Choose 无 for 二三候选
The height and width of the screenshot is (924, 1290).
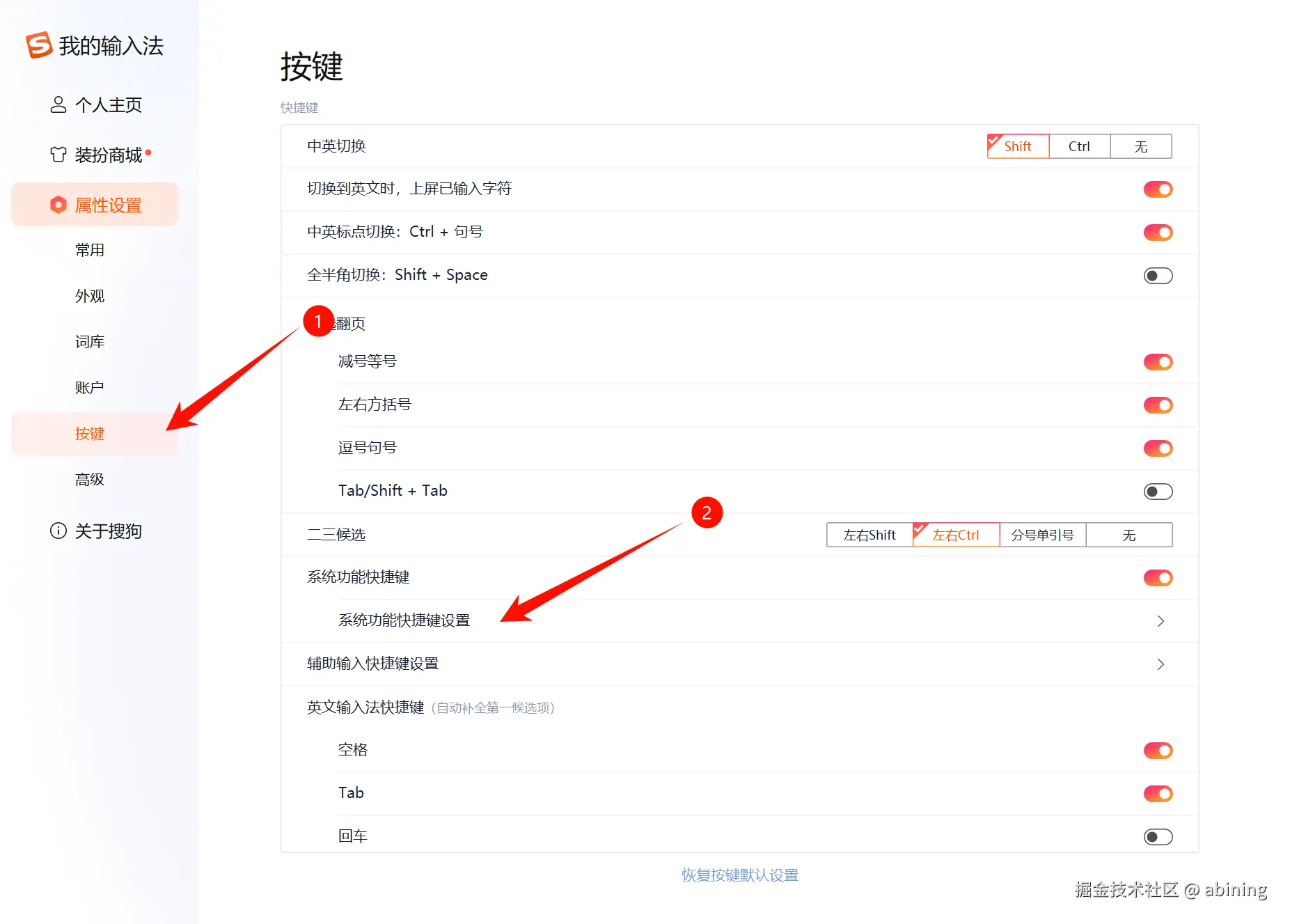click(x=1129, y=535)
